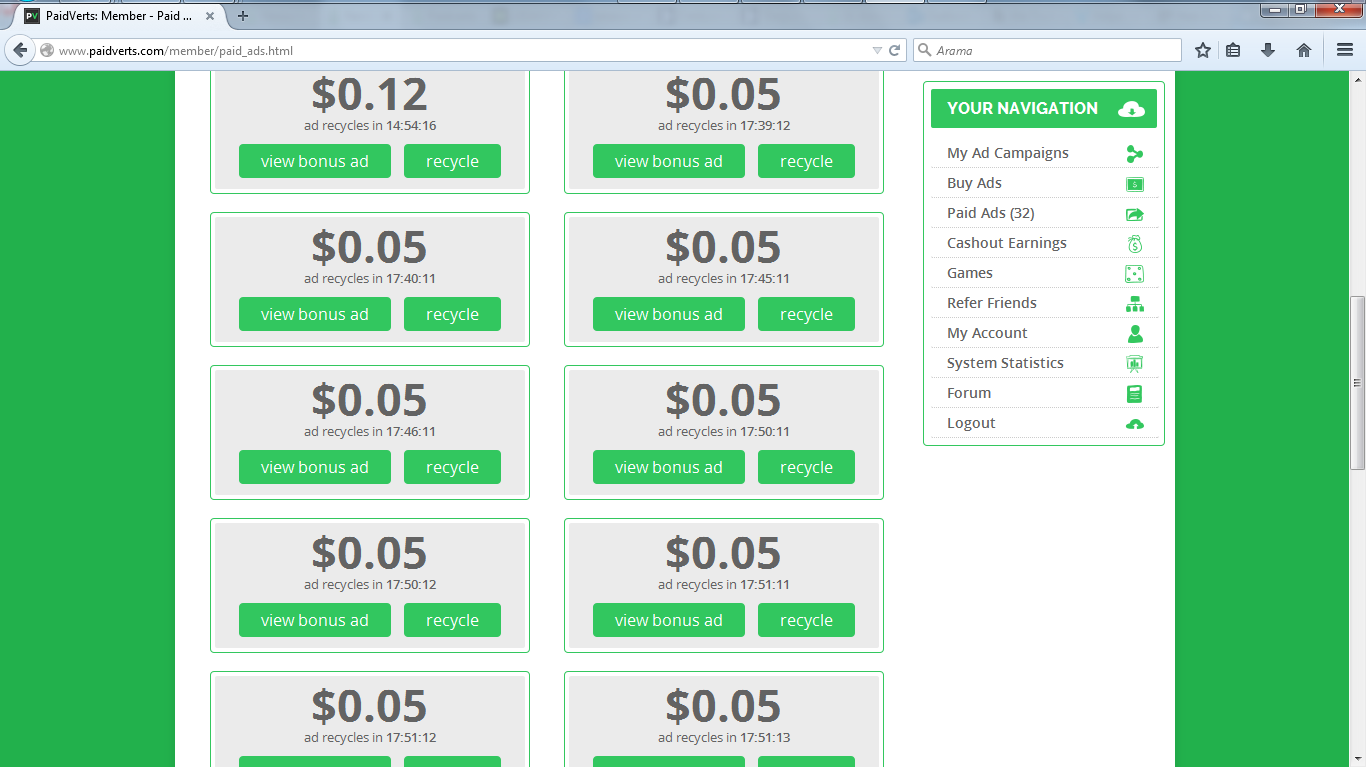The width and height of the screenshot is (1368, 768).
Task: Open Paid Ads (32) navigation entry
Action: pos(991,213)
